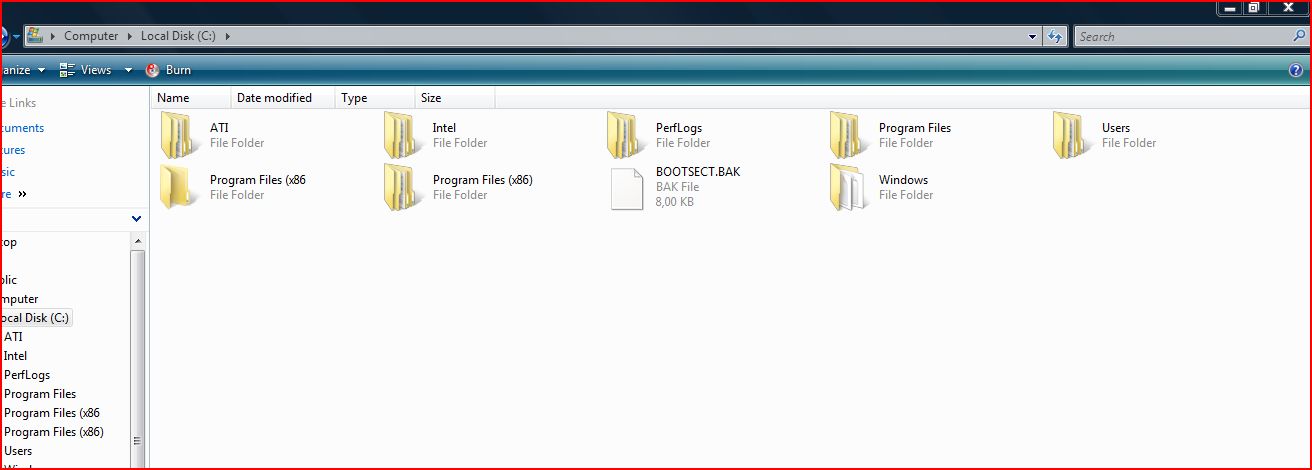Click the ATI folder name text
Viewport: 1312px width, 470px height.
click(x=219, y=128)
